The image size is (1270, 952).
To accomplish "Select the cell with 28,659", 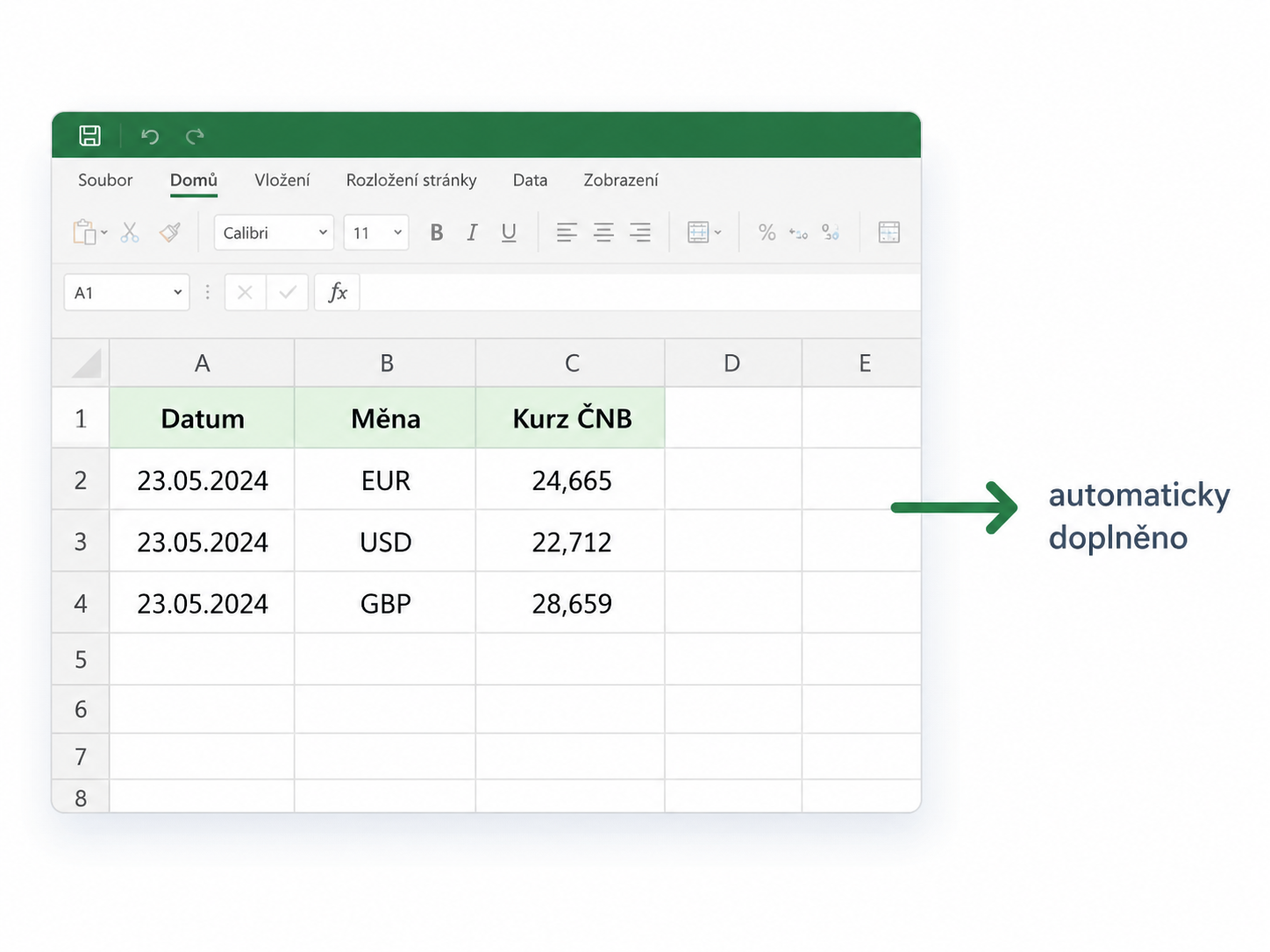I will pyautogui.click(x=571, y=603).
